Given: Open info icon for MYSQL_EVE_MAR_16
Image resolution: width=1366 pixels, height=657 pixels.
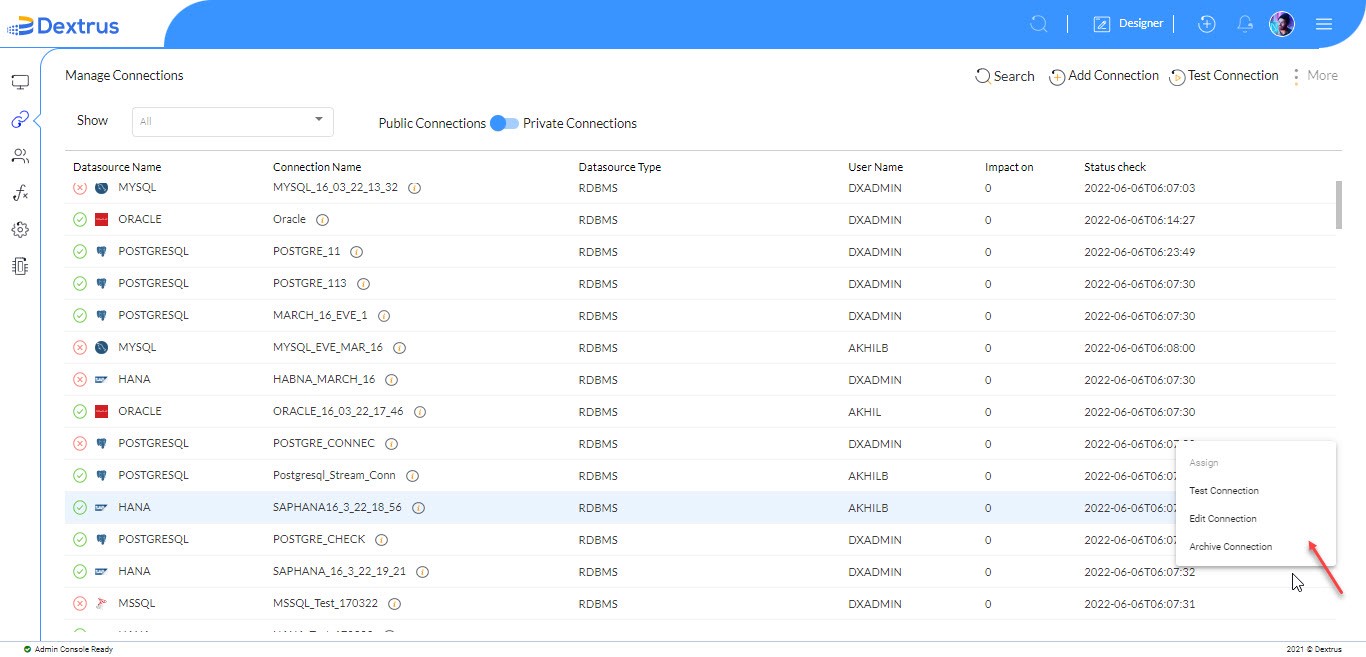Looking at the screenshot, I should [399, 348].
